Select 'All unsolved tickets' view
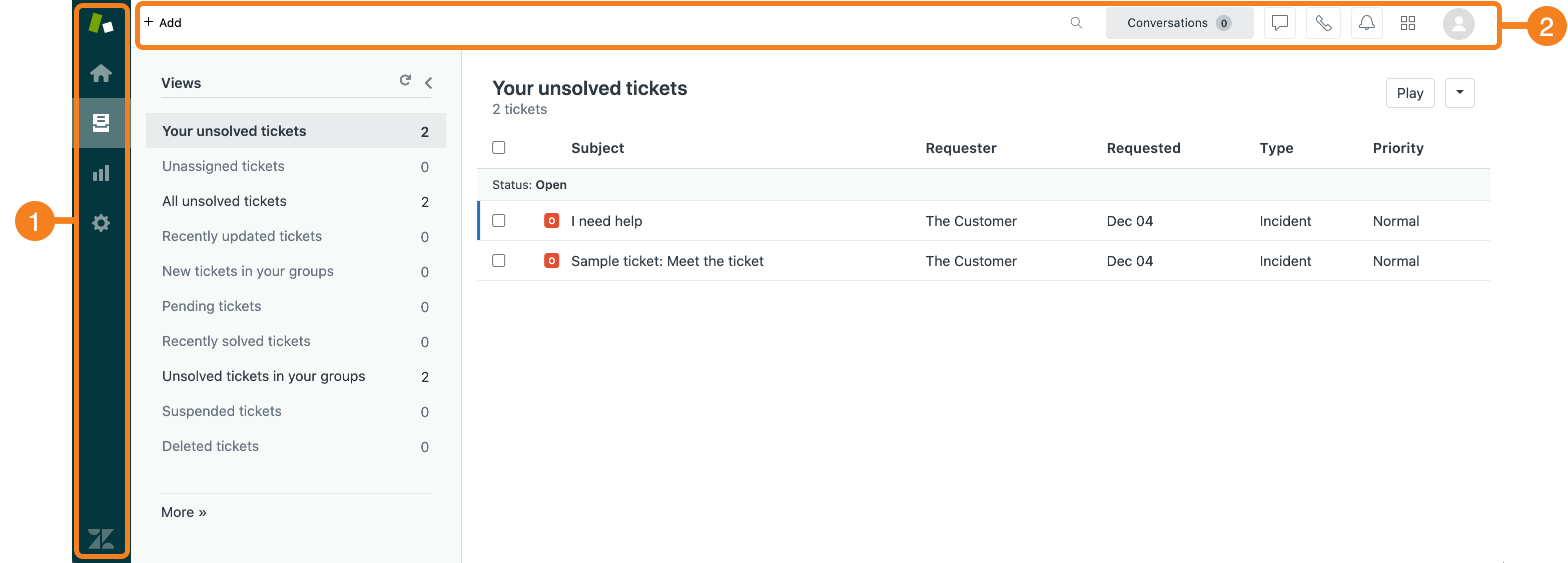Screen dimensions: 1568x563 point(224,201)
